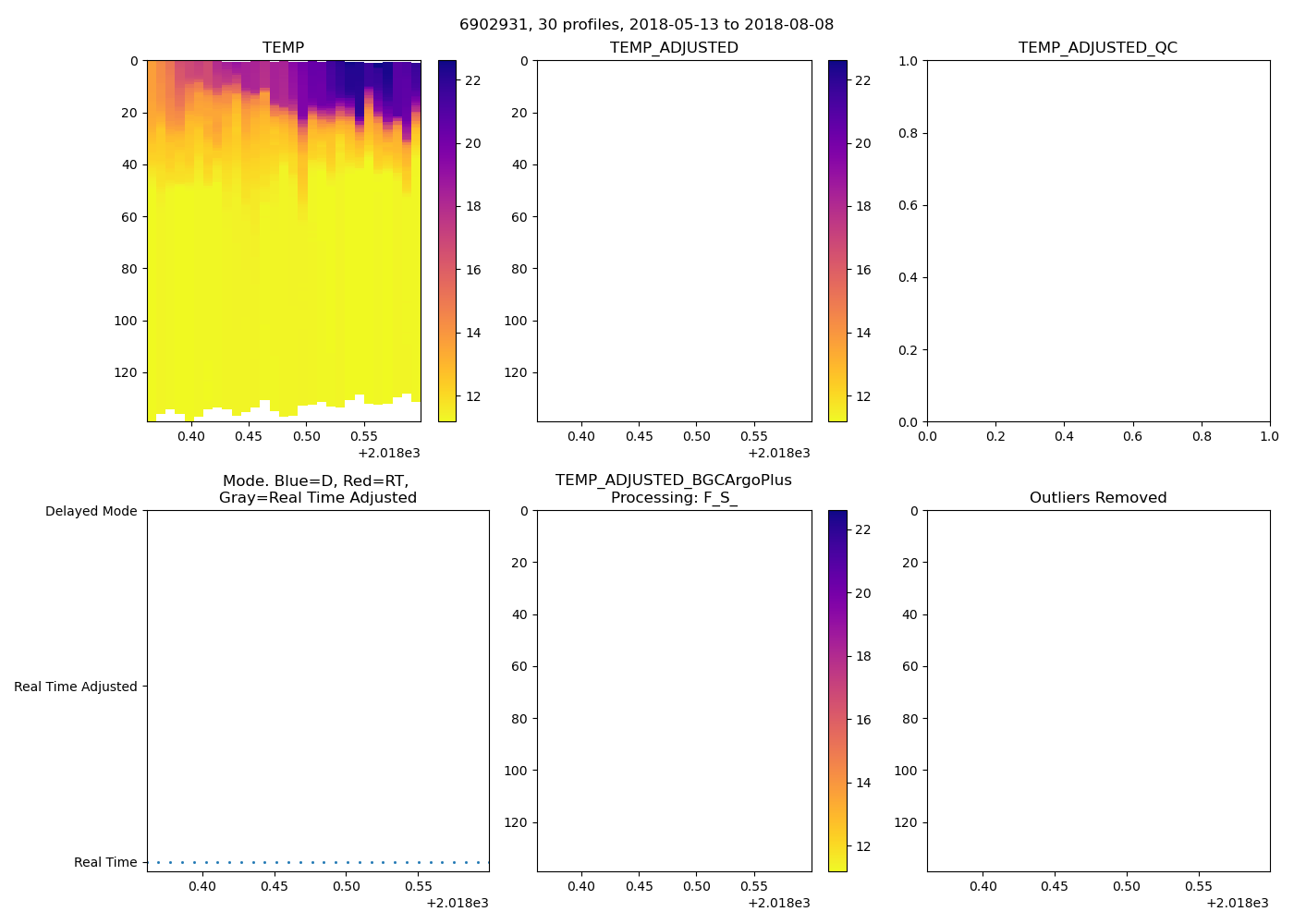Click the TEMP_ADJUSTED_QC plot title
The height and width of the screenshot is (924, 1294).
point(1097,47)
